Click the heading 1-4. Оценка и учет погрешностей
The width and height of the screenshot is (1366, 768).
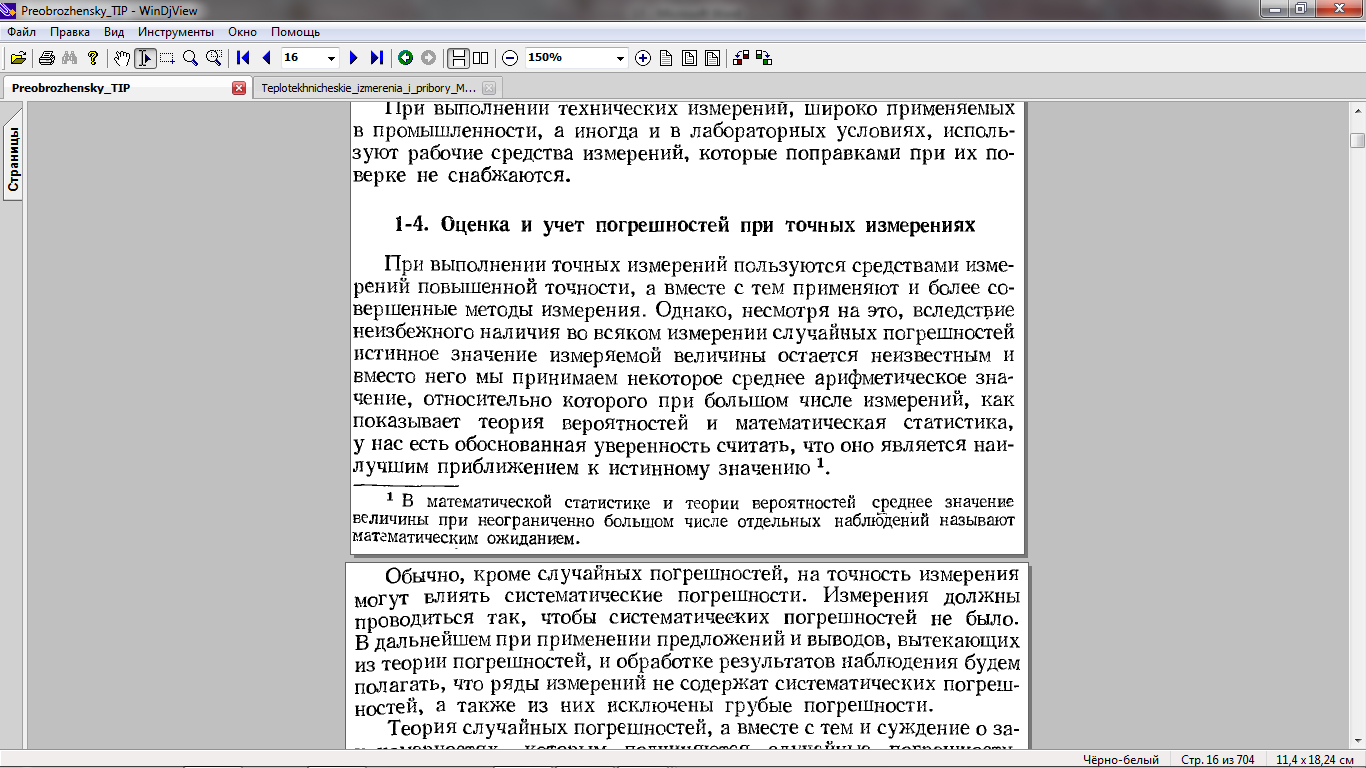[x=685, y=225]
